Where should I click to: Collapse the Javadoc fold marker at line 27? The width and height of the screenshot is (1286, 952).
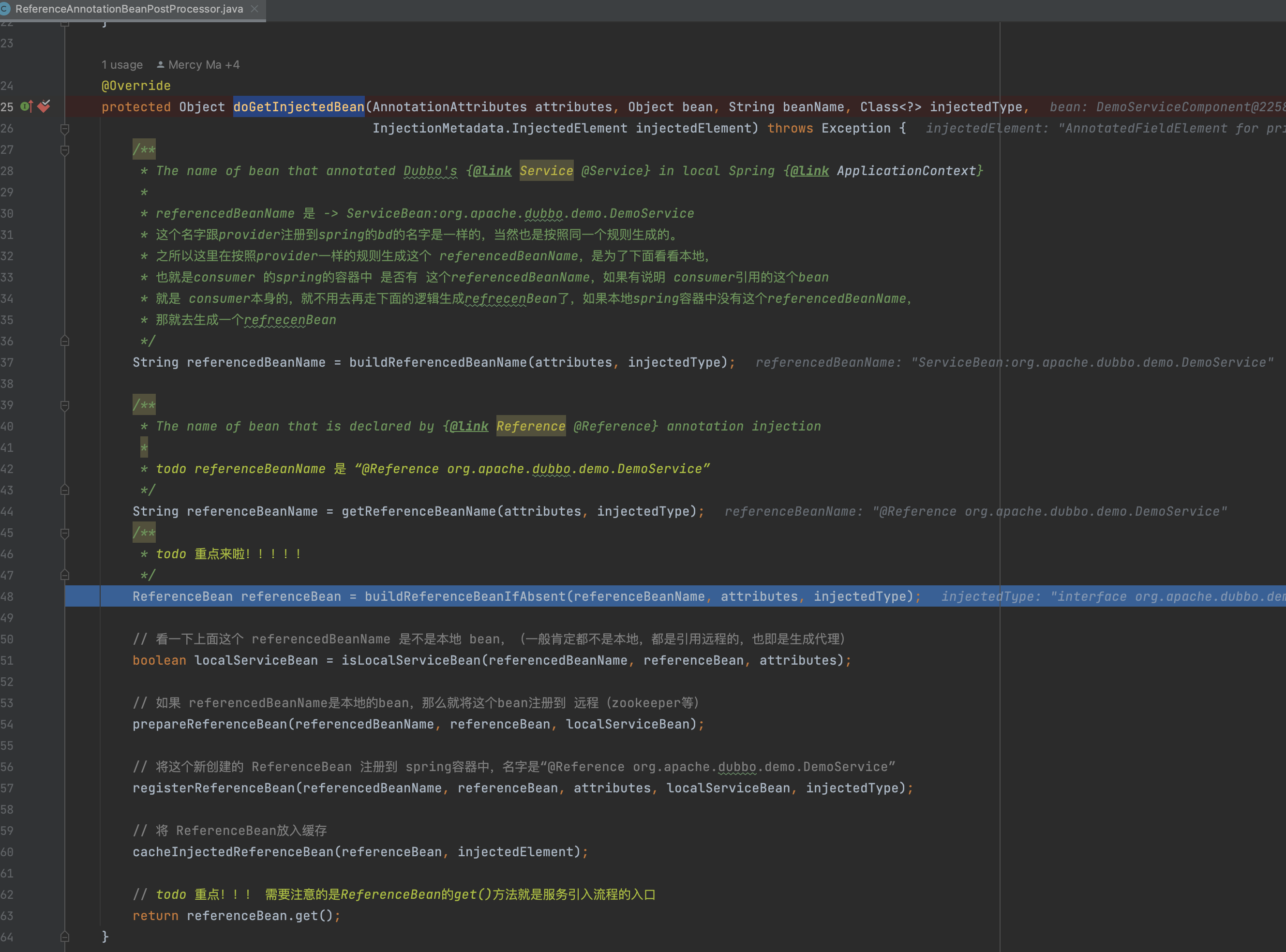pyautogui.click(x=64, y=150)
